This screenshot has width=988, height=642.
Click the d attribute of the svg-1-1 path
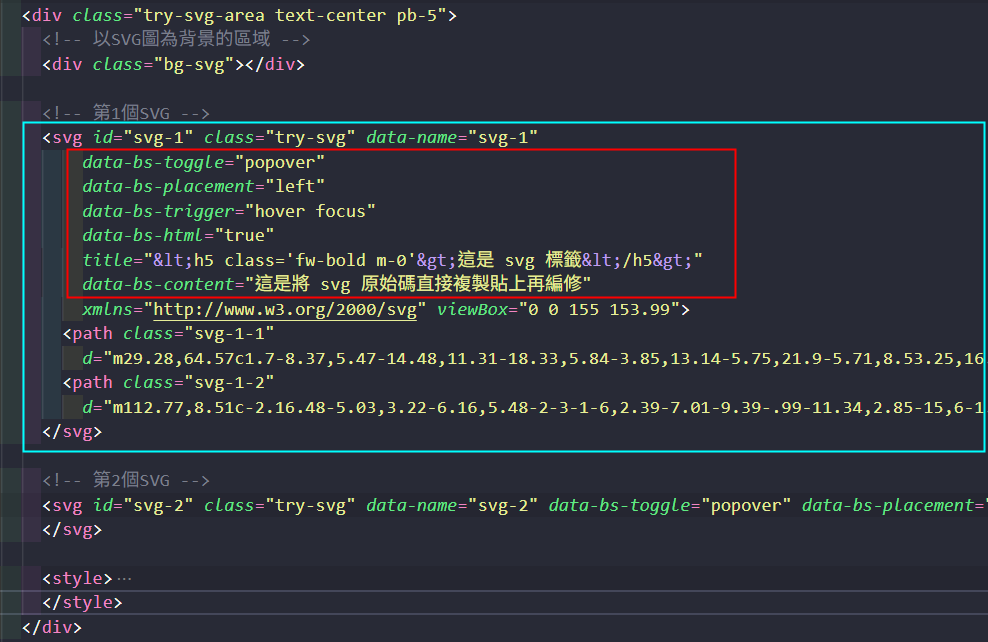[x=88, y=358]
